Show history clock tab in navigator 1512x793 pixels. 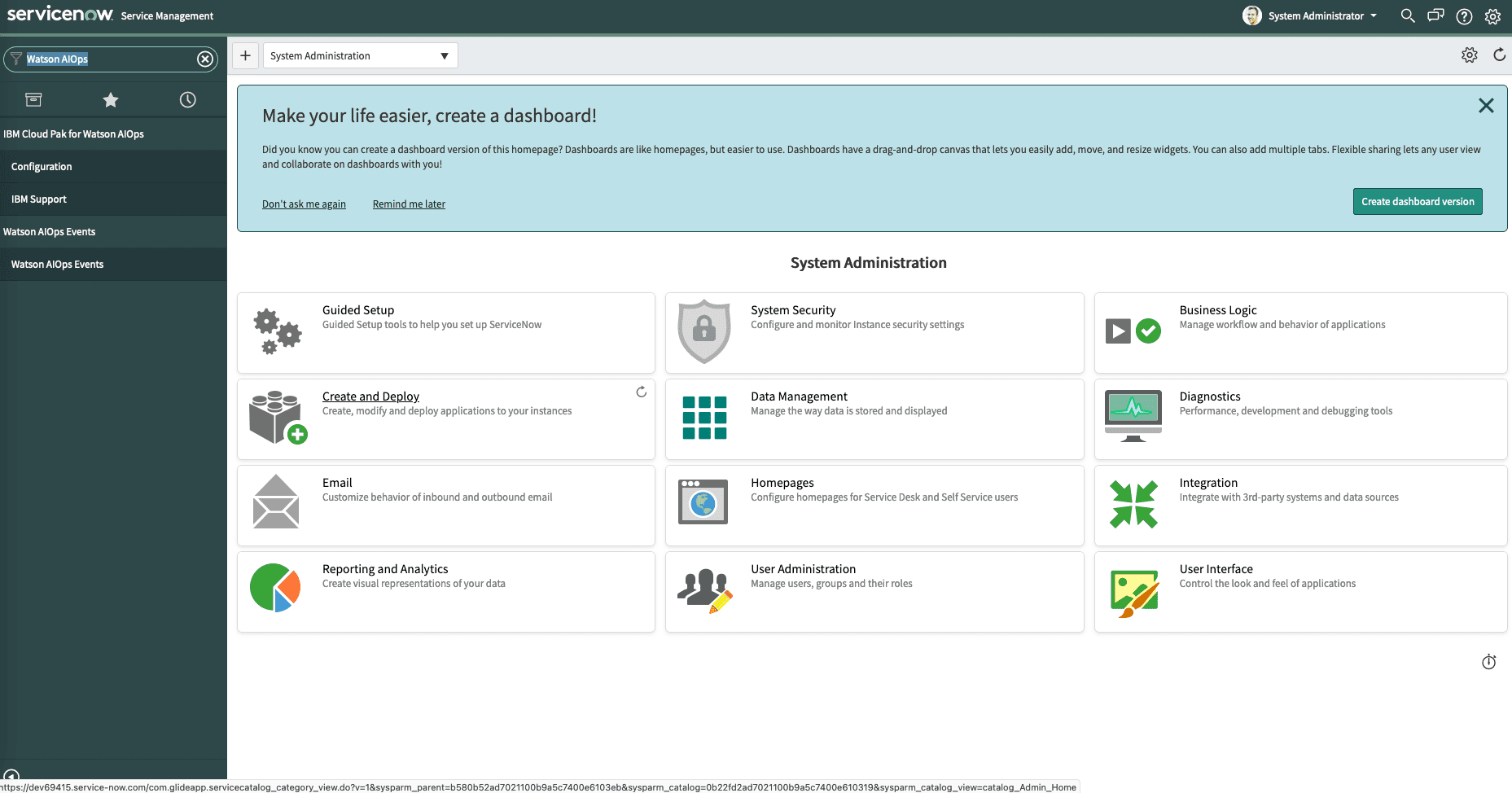pyautogui.click(x=188, y=100)
